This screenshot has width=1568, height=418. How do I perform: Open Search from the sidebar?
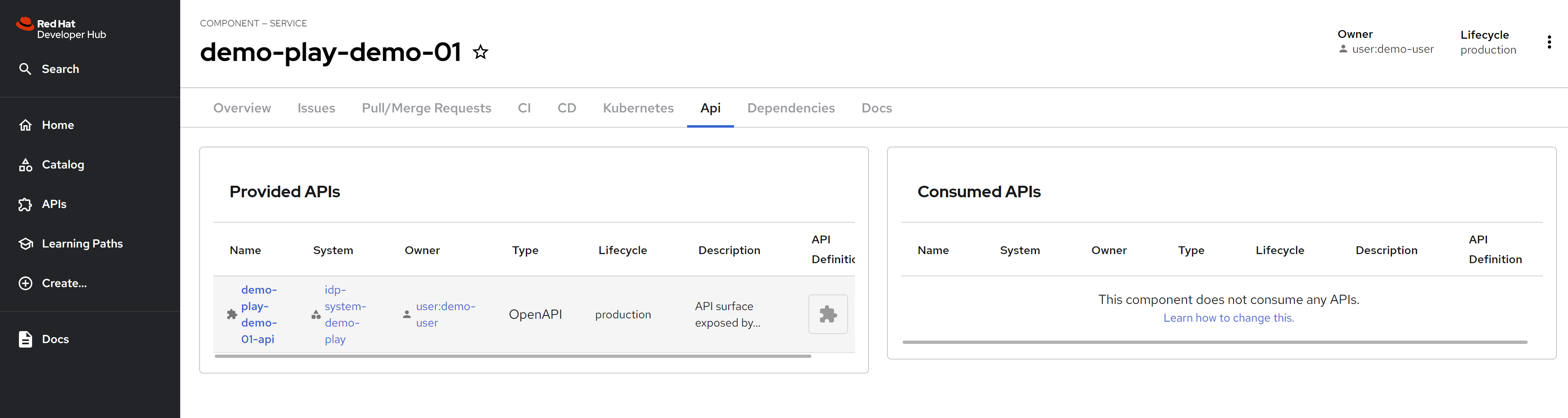[x=60, y=69]
